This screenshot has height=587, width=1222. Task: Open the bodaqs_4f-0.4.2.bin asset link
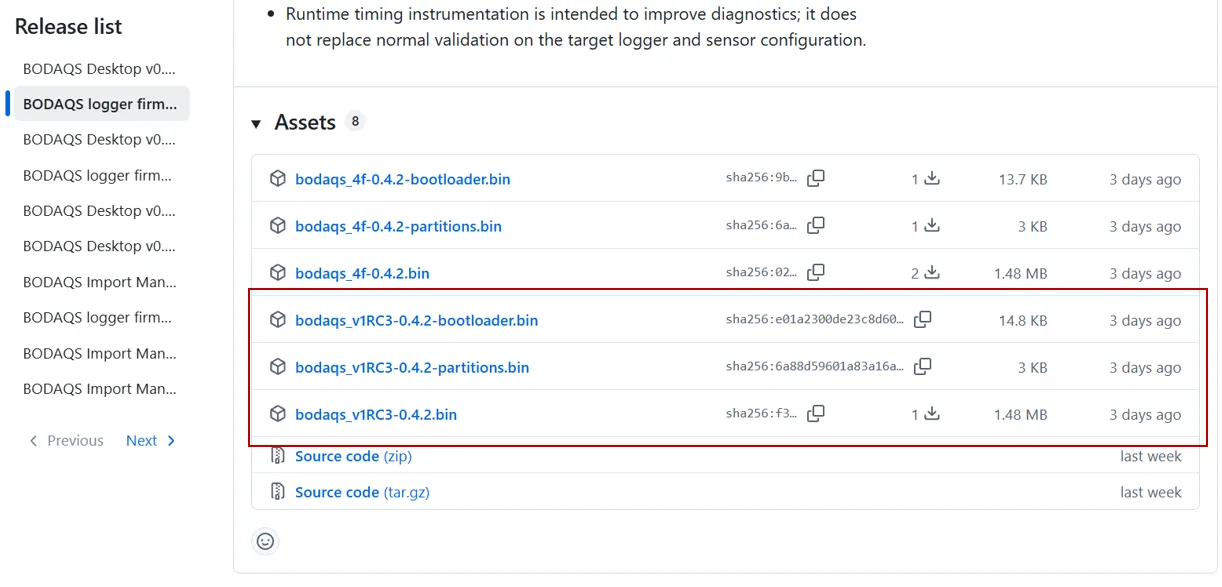pos(362,274)
